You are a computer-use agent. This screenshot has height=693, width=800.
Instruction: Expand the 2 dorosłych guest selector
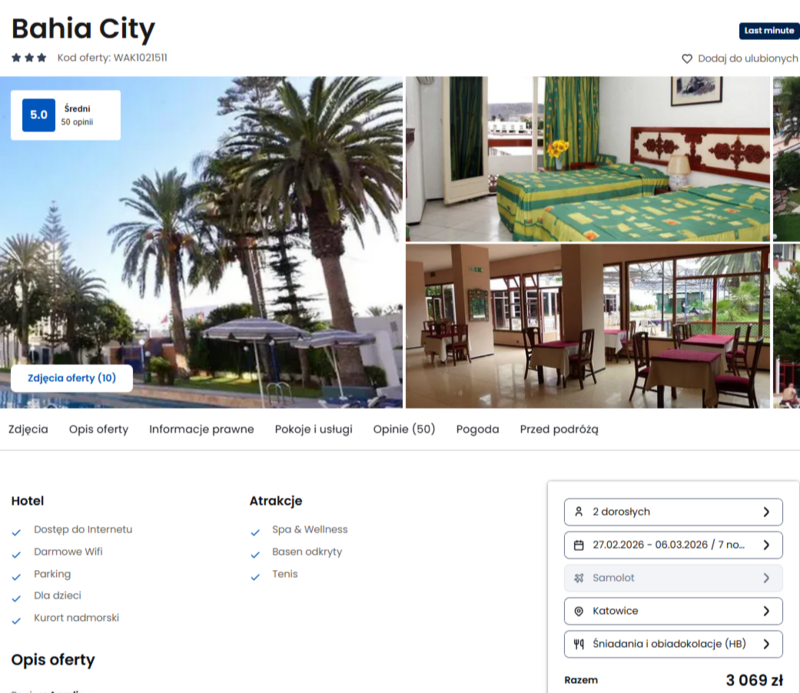pos(673,512)
